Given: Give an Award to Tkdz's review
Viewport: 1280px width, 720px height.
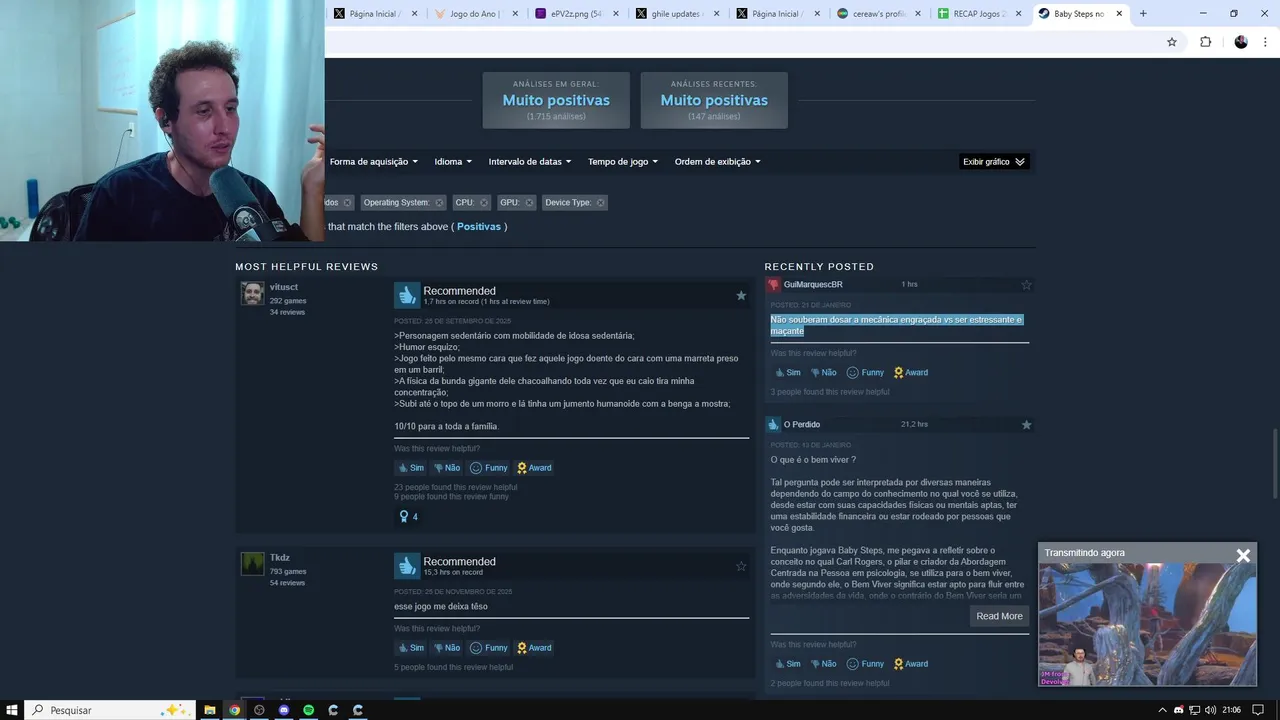Looking at the screenshot, I should click(x=534, y=648).
